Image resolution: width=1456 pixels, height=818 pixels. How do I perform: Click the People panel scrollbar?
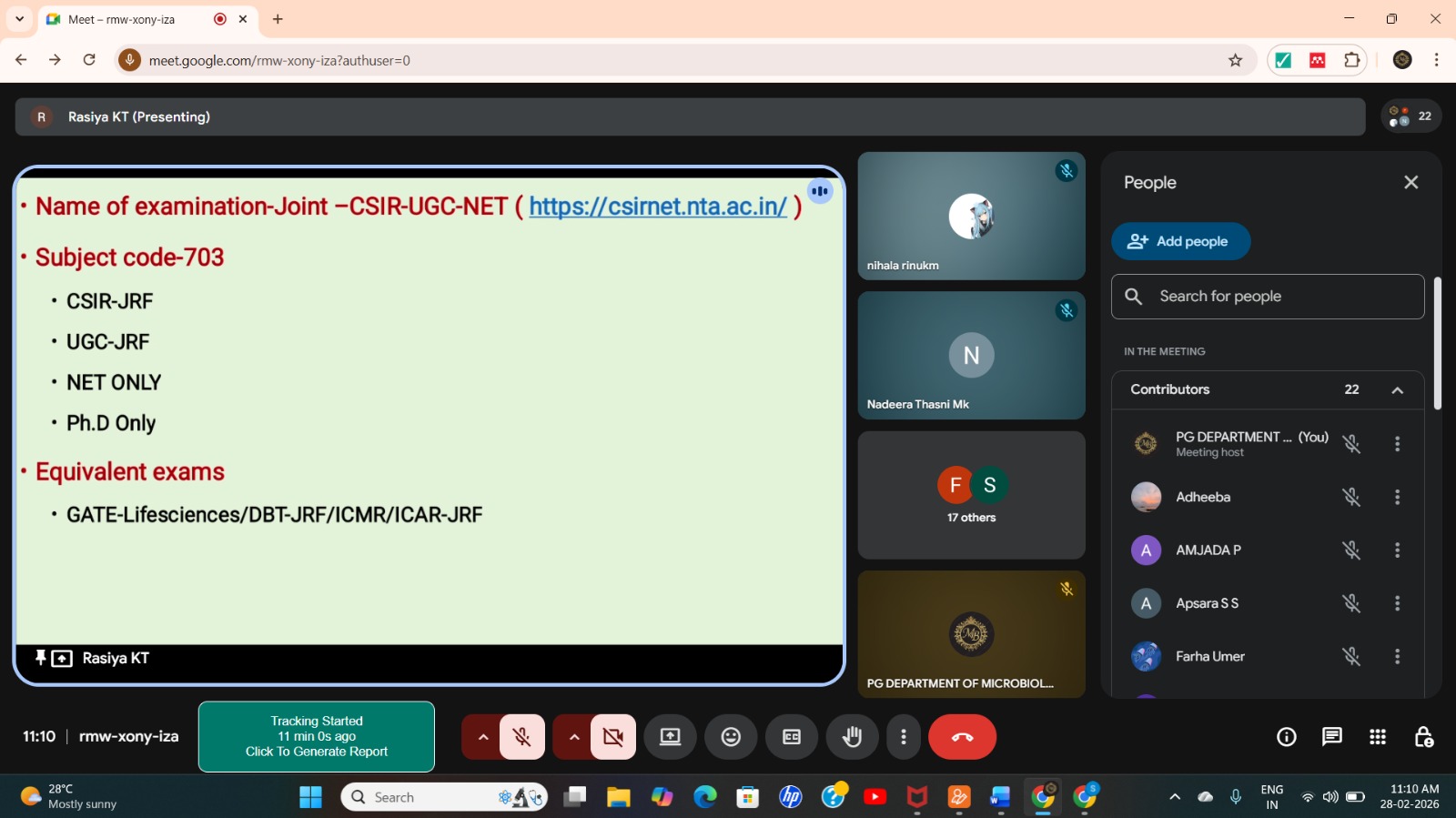click(1437, 344)
